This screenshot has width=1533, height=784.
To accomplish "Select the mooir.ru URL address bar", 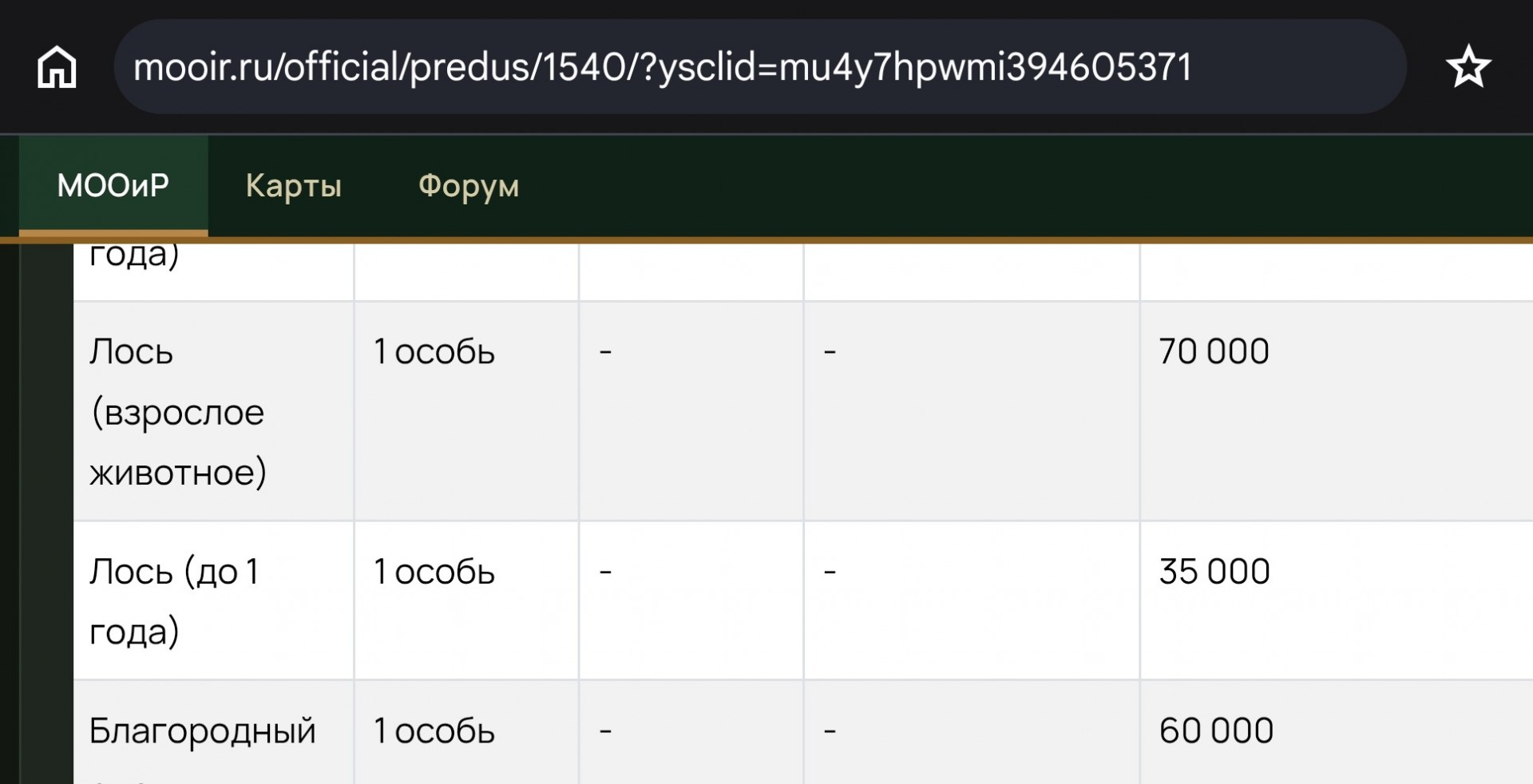I will tap(759, 67).
